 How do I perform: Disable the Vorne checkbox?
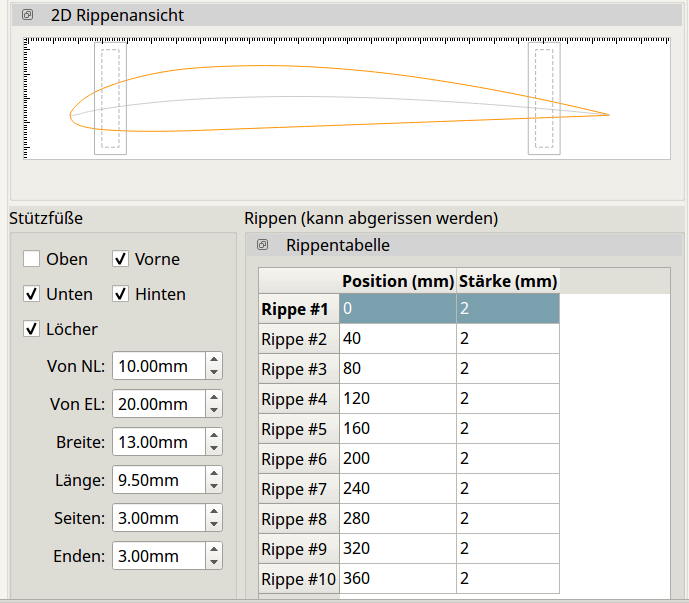(121, 259)
